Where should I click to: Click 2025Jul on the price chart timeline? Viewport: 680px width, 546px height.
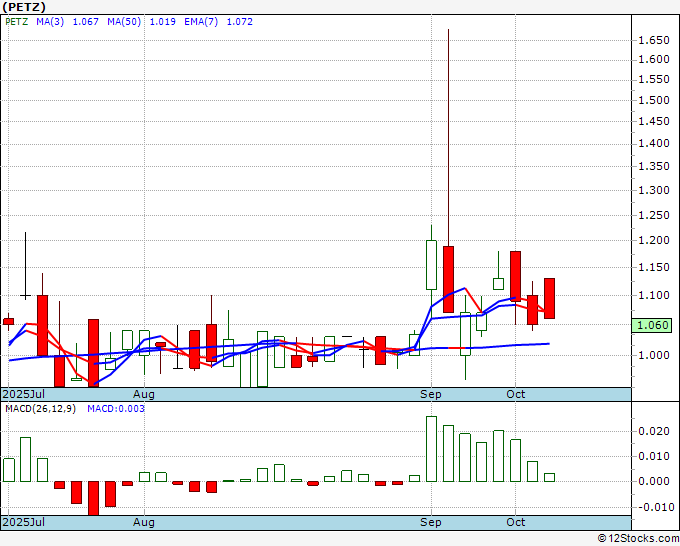coord(23,394)
